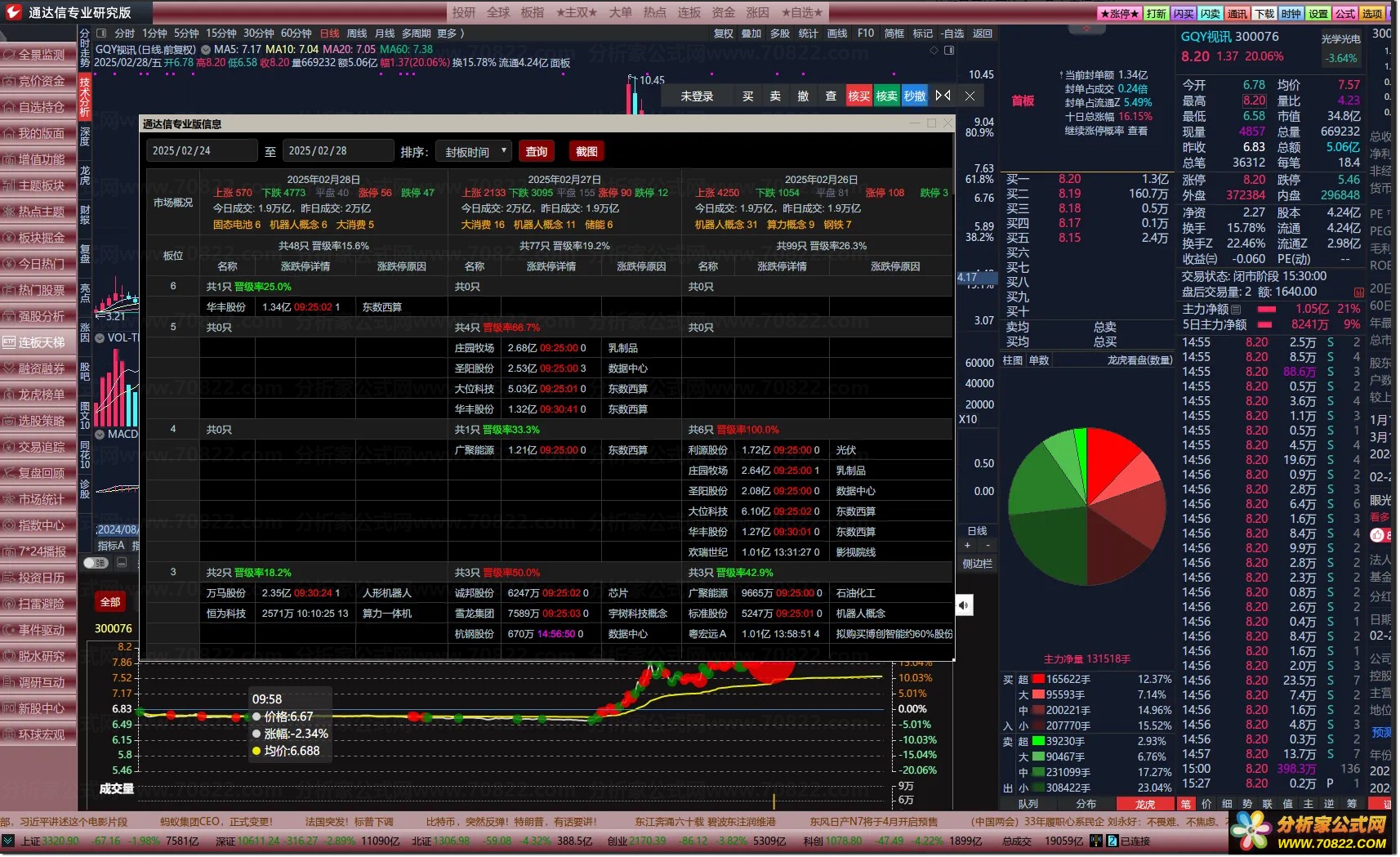The height and width of the screenshot is (857, 1400).
Task: Open the 热点 top menu
Action: pos(655,12)
